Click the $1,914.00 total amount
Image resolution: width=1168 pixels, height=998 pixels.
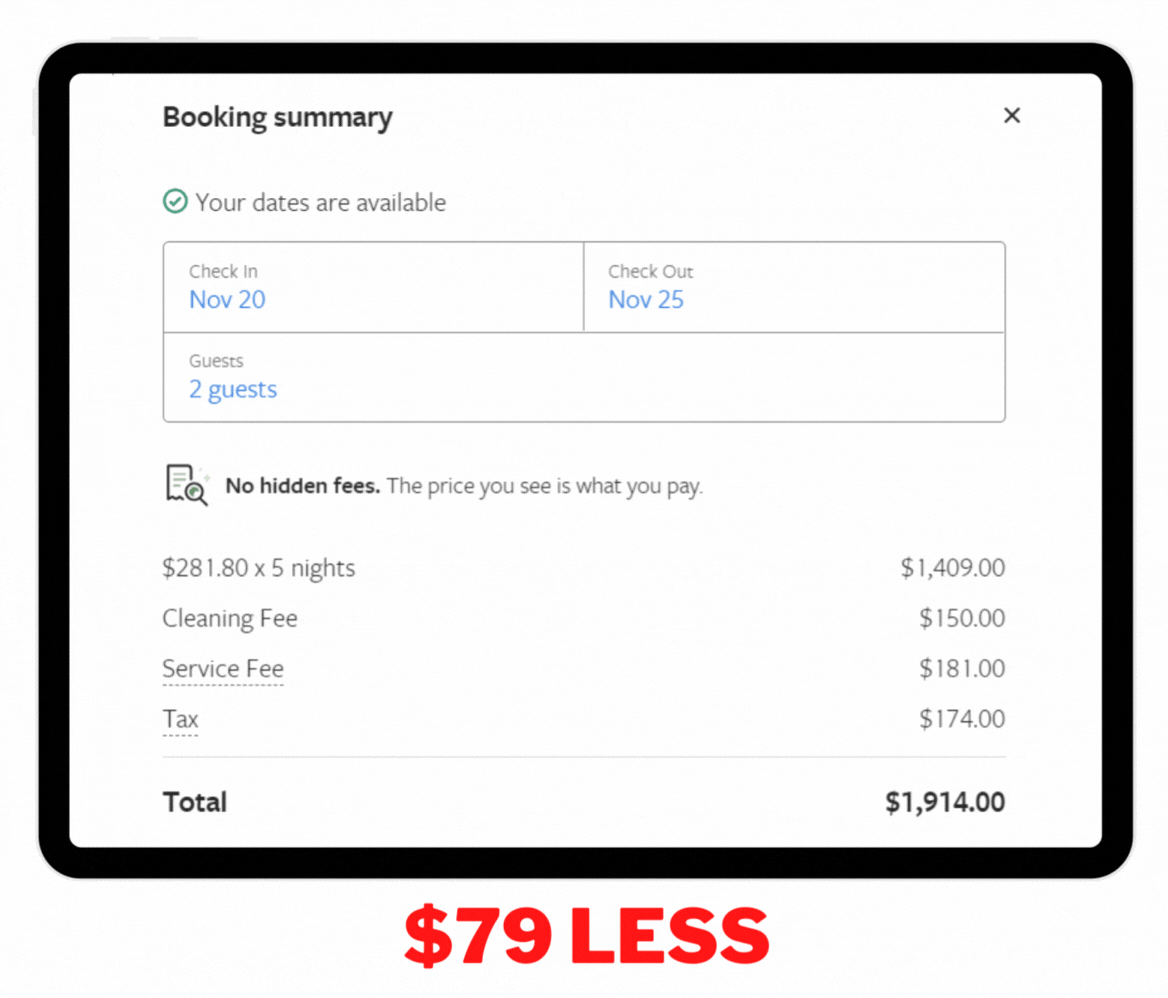[x=945, y=802]
